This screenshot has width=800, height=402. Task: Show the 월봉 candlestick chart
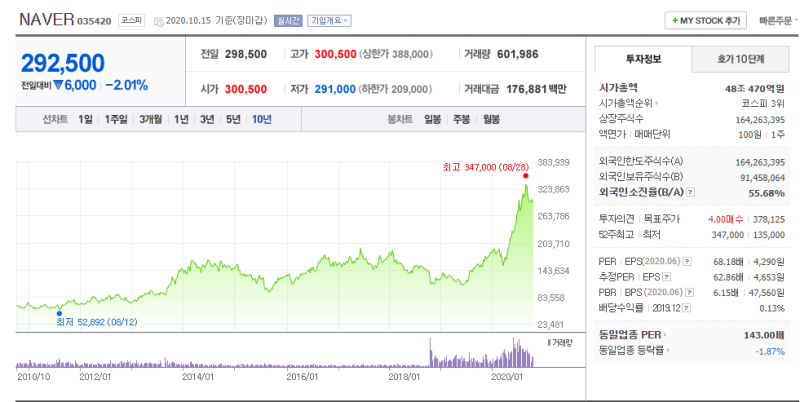491,120
